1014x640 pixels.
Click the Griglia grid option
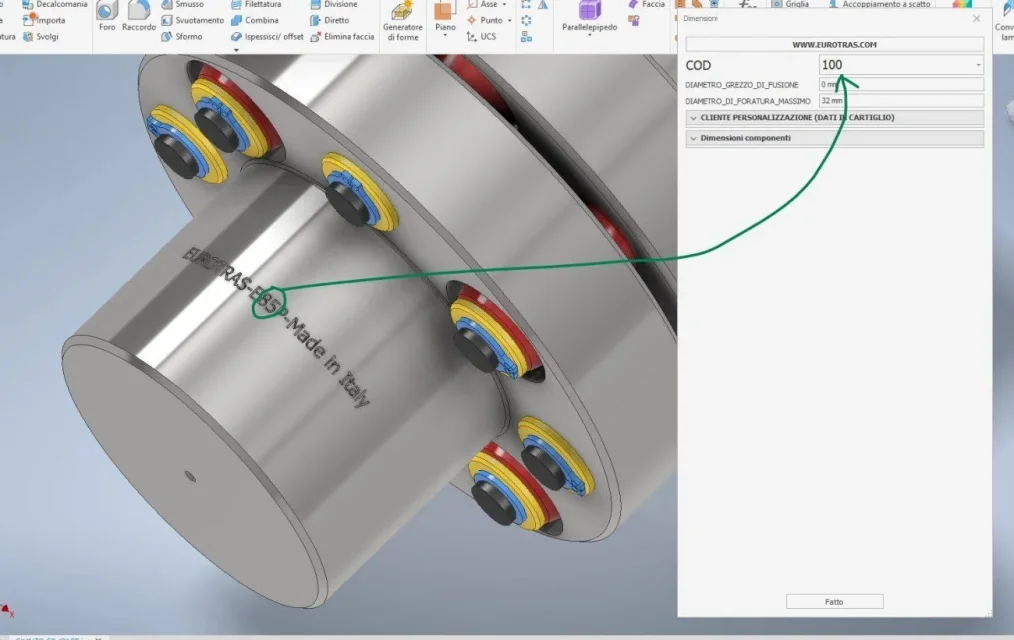click(790, 4)
